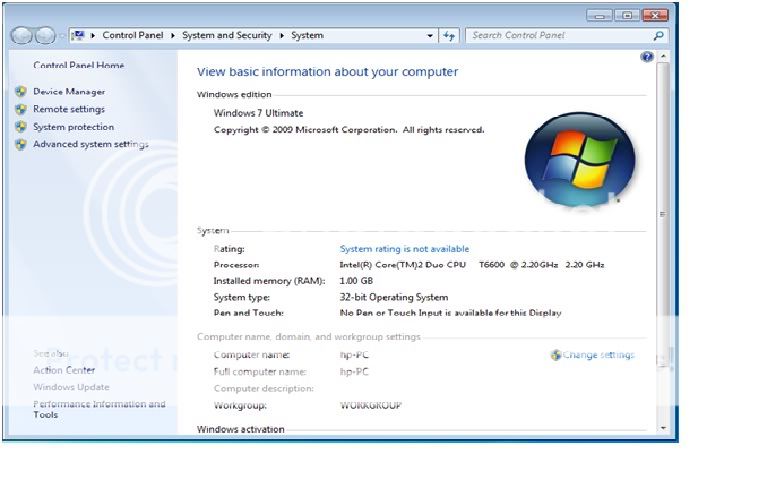
Task: Click the Copyright 2009 Microsoft Corporation text
Action: click(x=349, y=130)
